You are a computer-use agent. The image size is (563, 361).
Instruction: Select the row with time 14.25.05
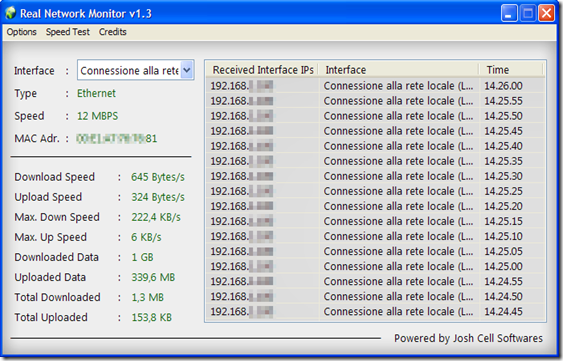(375, 251)
